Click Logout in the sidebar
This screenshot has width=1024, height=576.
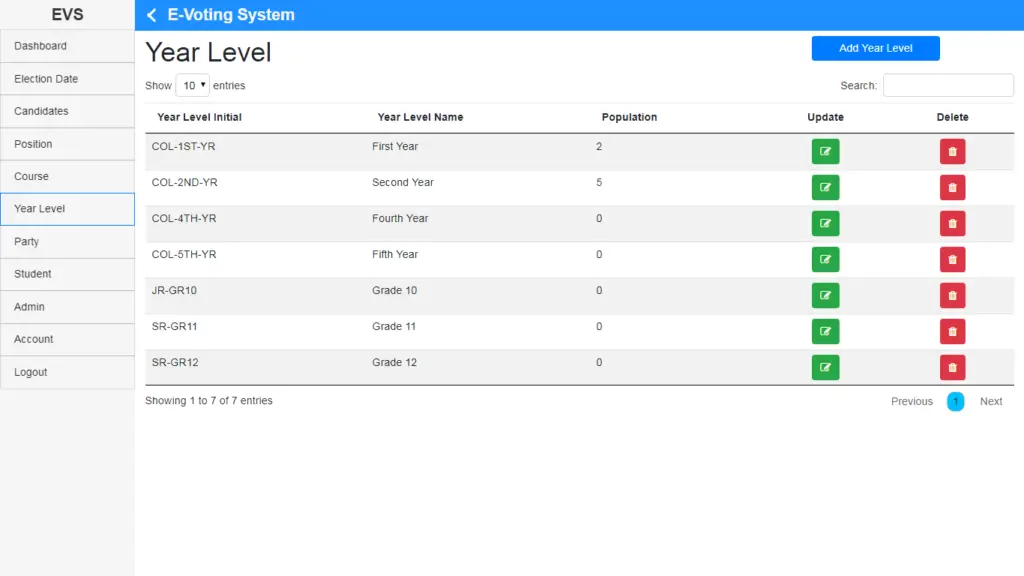[30, 372]
